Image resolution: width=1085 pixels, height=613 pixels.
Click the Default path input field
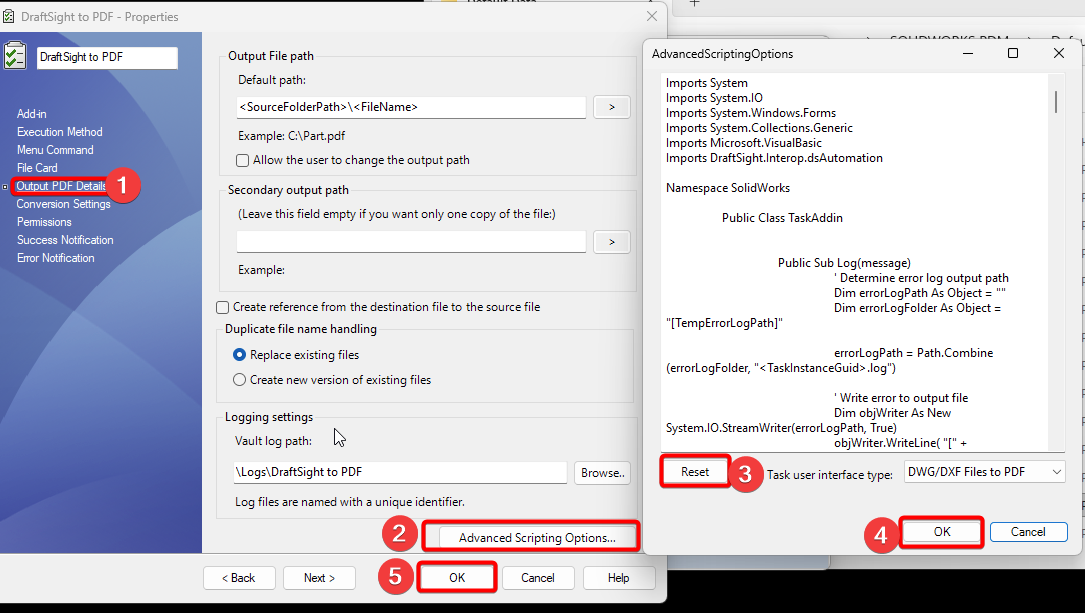tap(411, 107)
